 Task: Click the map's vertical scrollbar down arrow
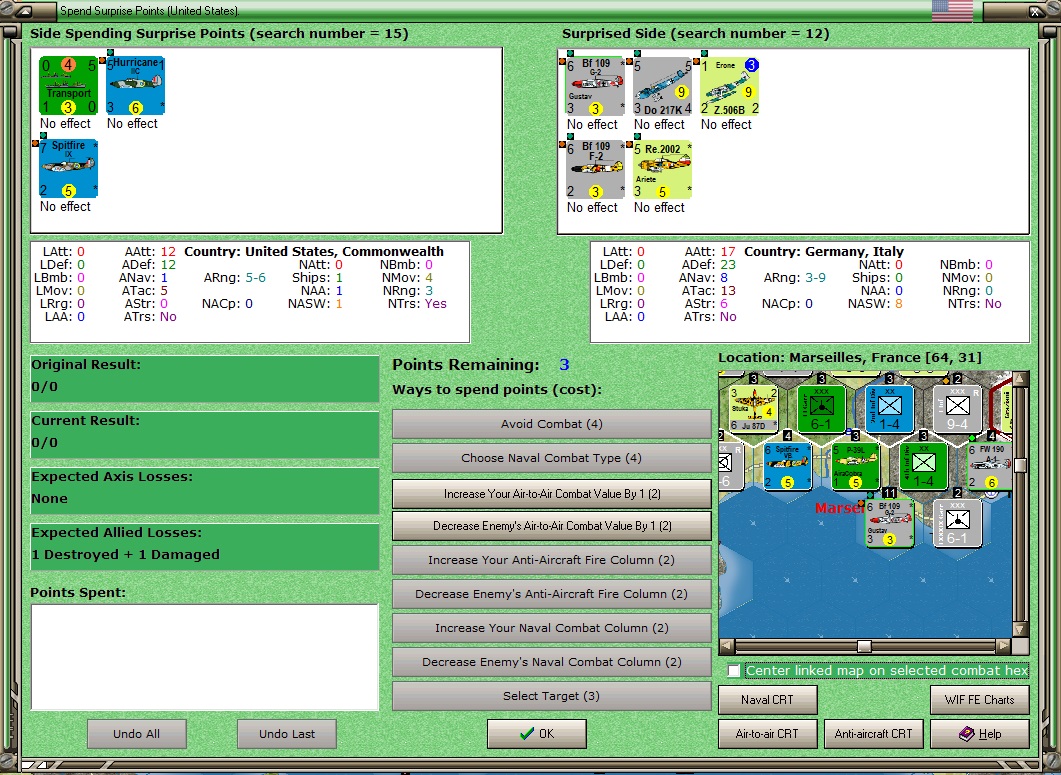[1020, 629]
